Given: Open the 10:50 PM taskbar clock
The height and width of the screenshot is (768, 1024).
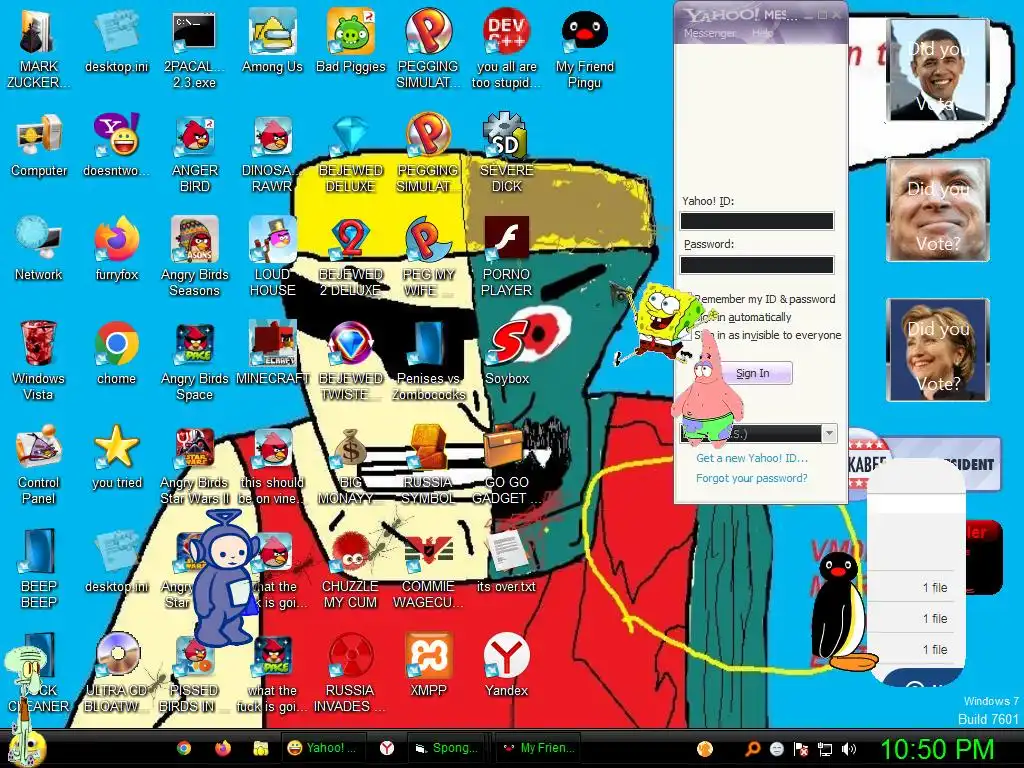Looking at the screenshot, I should (x=937, y=749).
